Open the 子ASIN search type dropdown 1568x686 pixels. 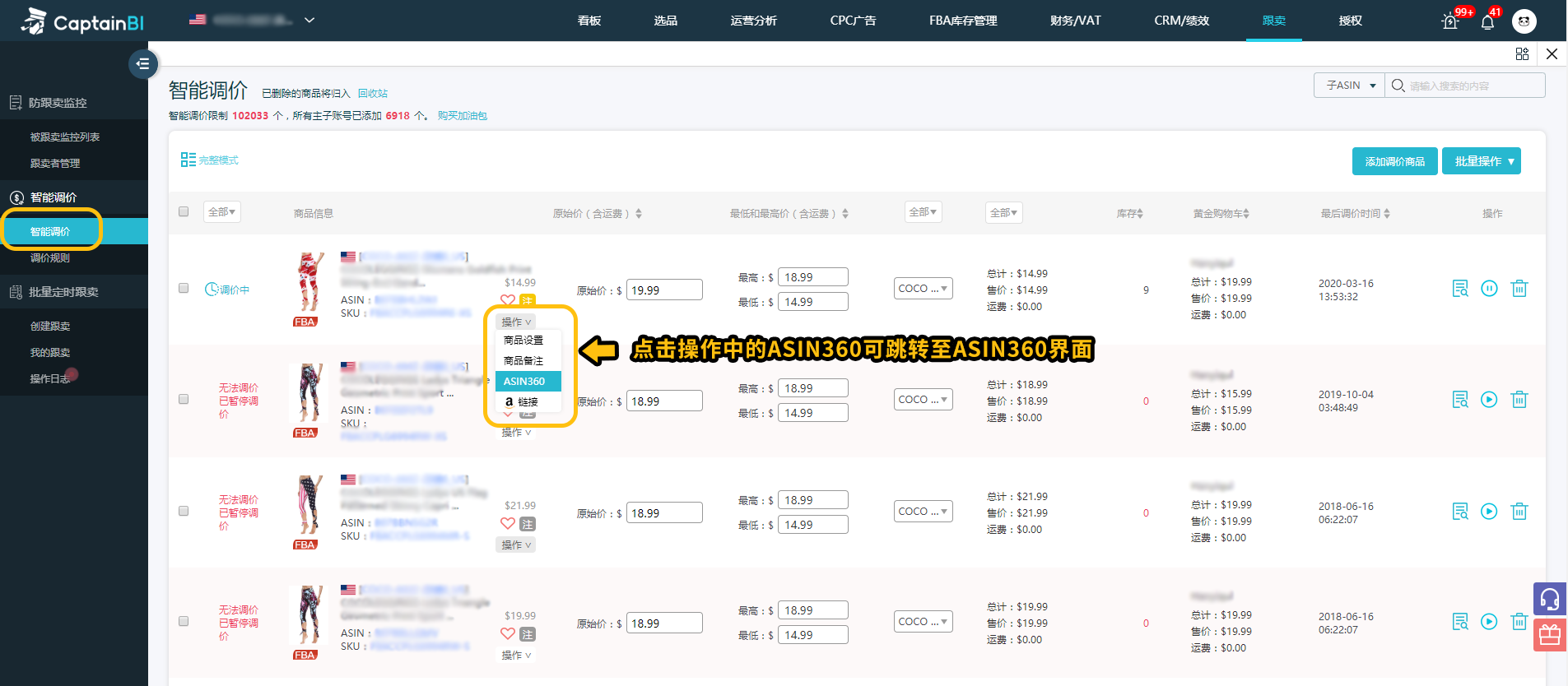[1350, 86]
